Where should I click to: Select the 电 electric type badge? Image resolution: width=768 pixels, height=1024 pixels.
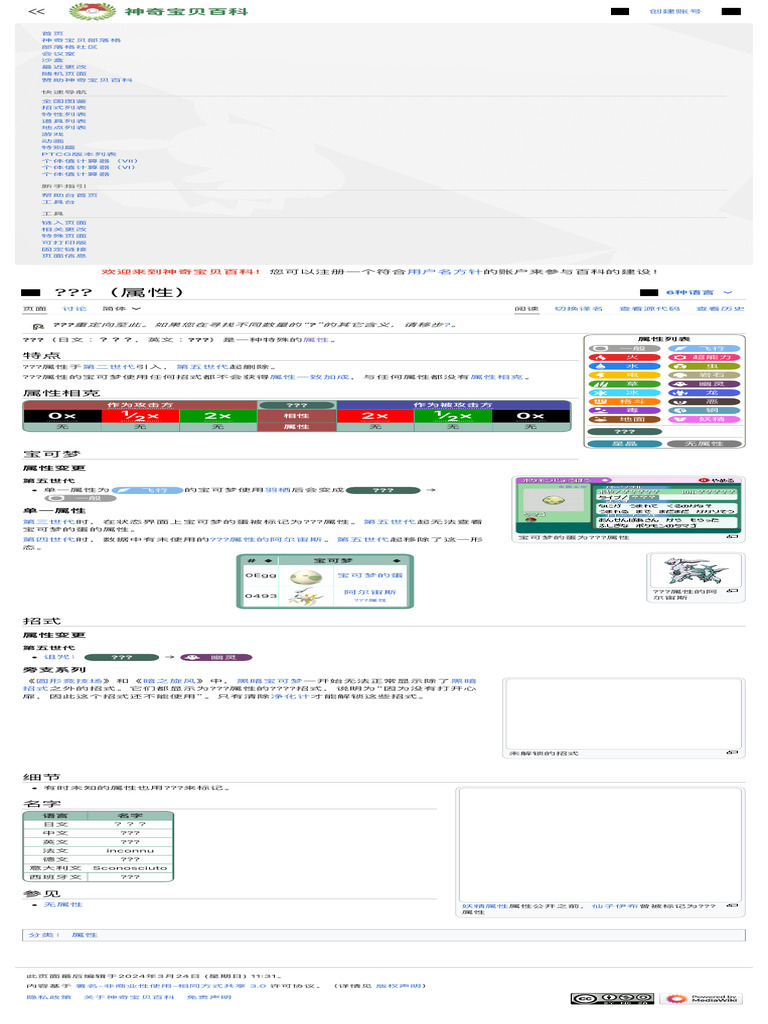625,375
